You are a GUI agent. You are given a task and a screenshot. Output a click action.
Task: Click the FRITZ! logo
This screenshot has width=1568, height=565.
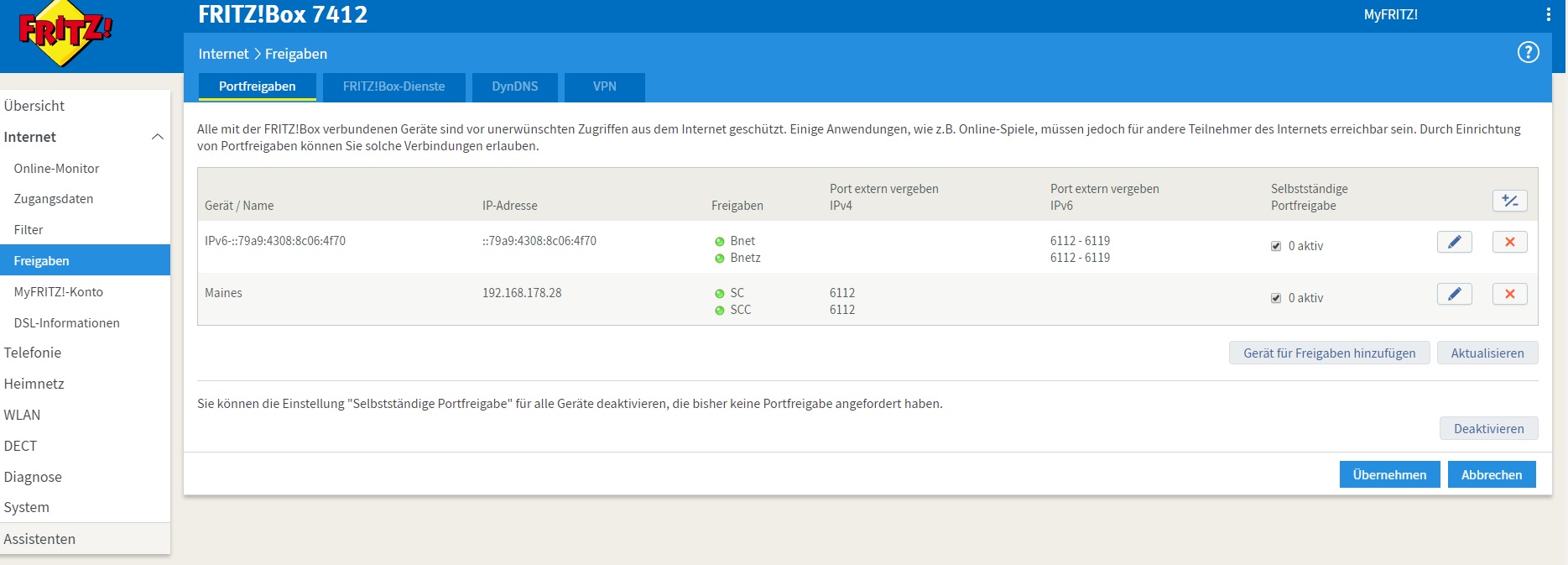(65, 34)
